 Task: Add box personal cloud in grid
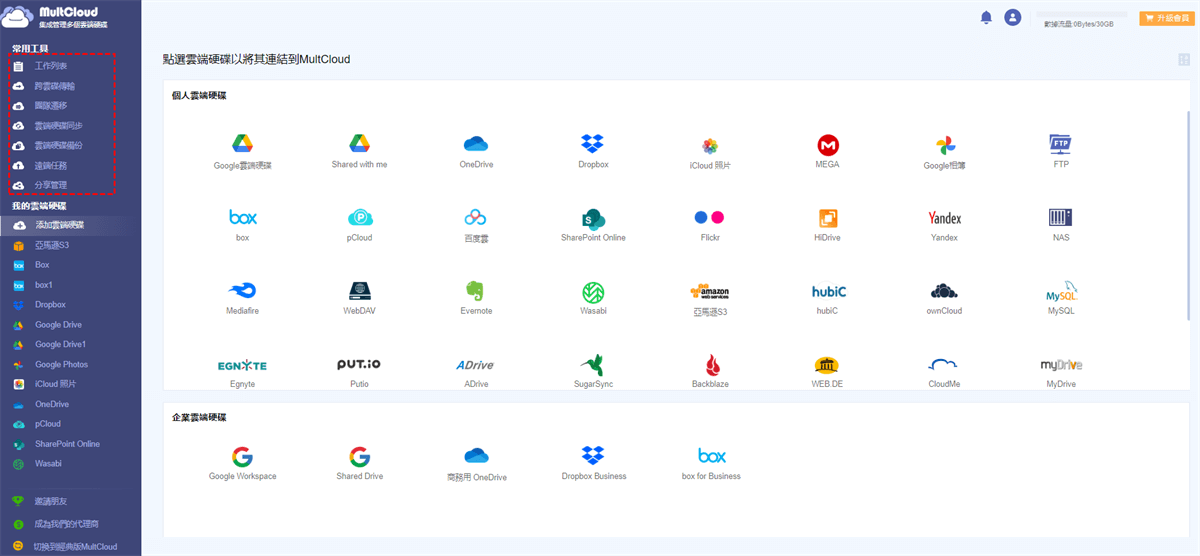pyautogui.click(x=242, y=225)
